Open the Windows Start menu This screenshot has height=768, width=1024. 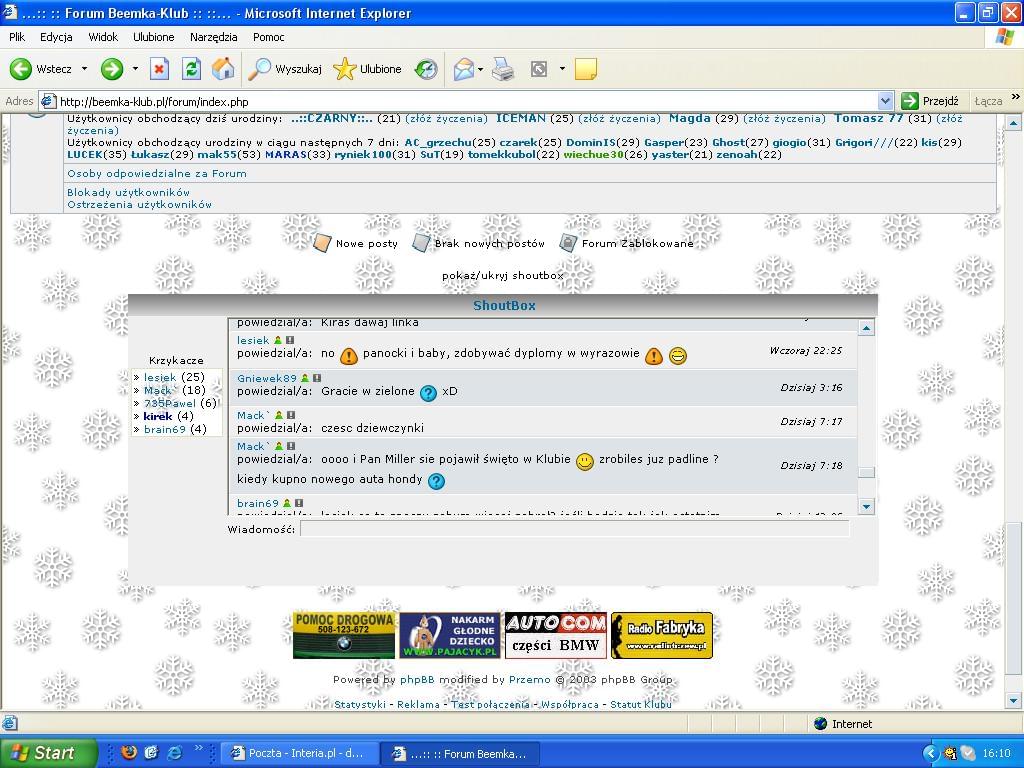48,753
